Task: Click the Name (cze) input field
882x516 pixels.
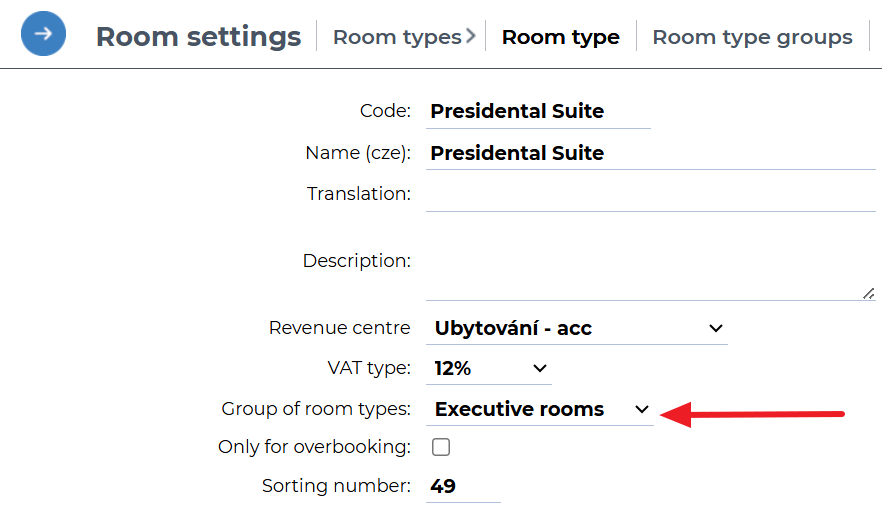Action: point(650,153)
